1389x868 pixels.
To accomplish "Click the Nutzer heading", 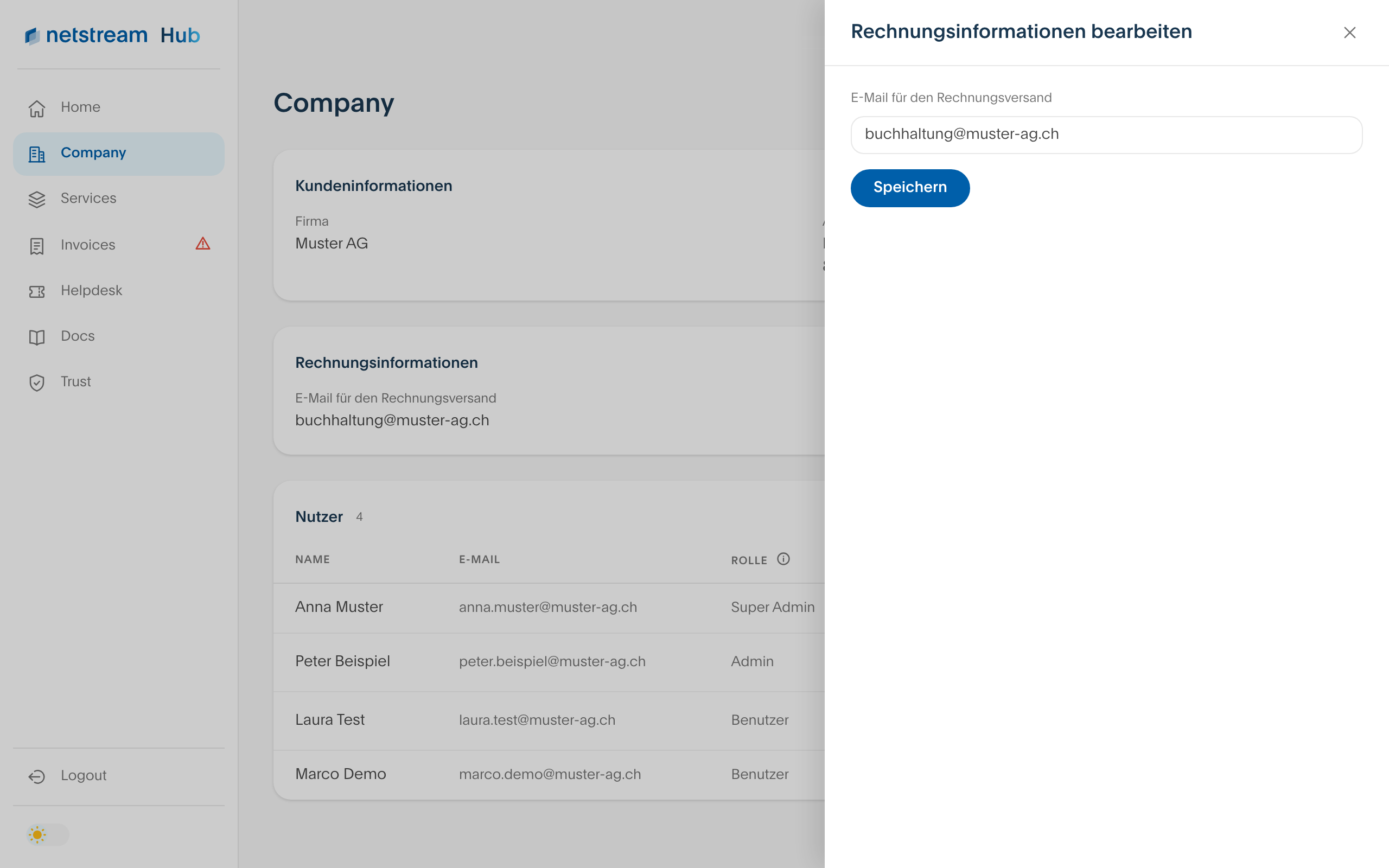I will [319, 516].
